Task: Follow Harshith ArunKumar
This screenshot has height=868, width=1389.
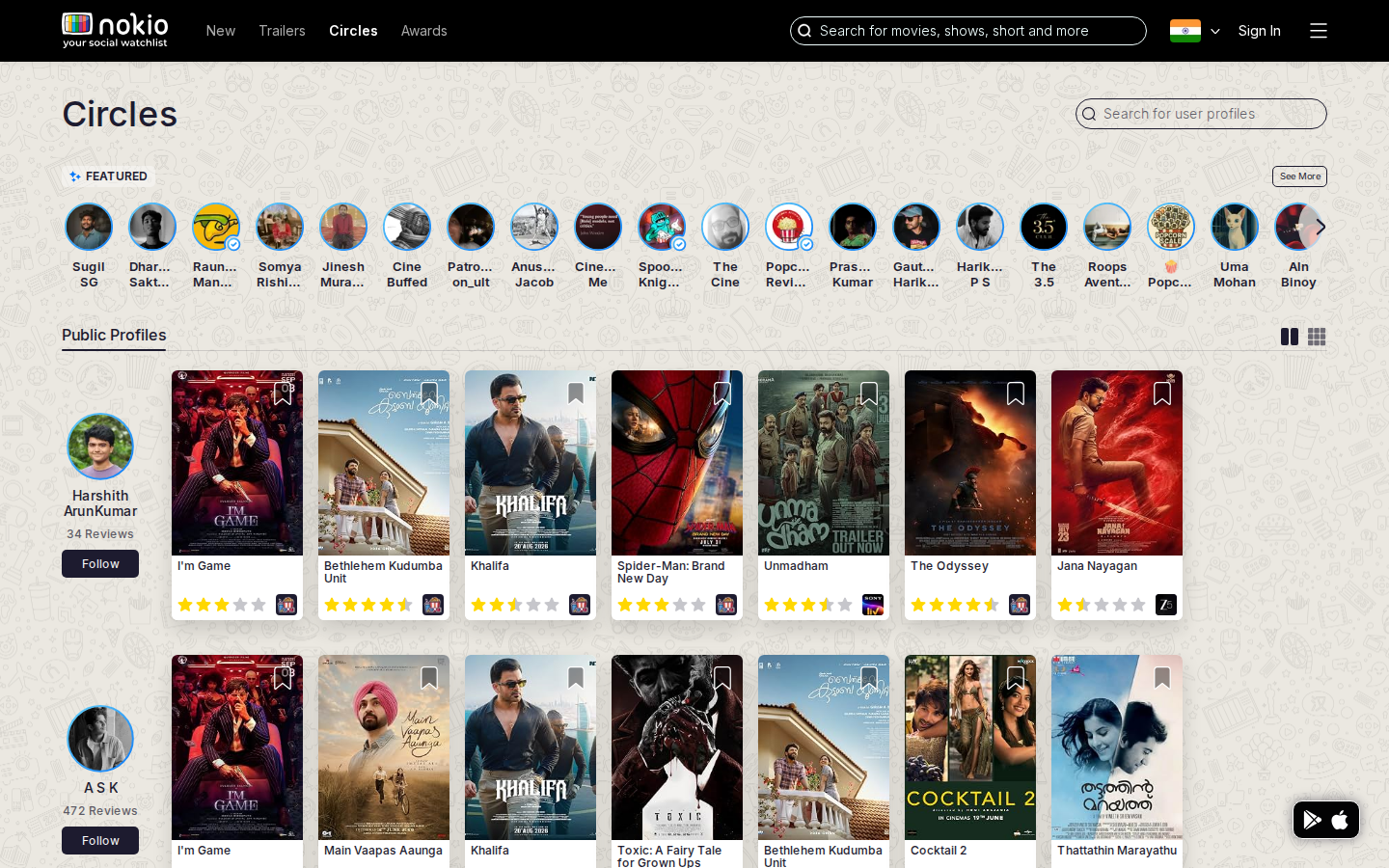Action: pyautogui.click(x=100, y=564)
